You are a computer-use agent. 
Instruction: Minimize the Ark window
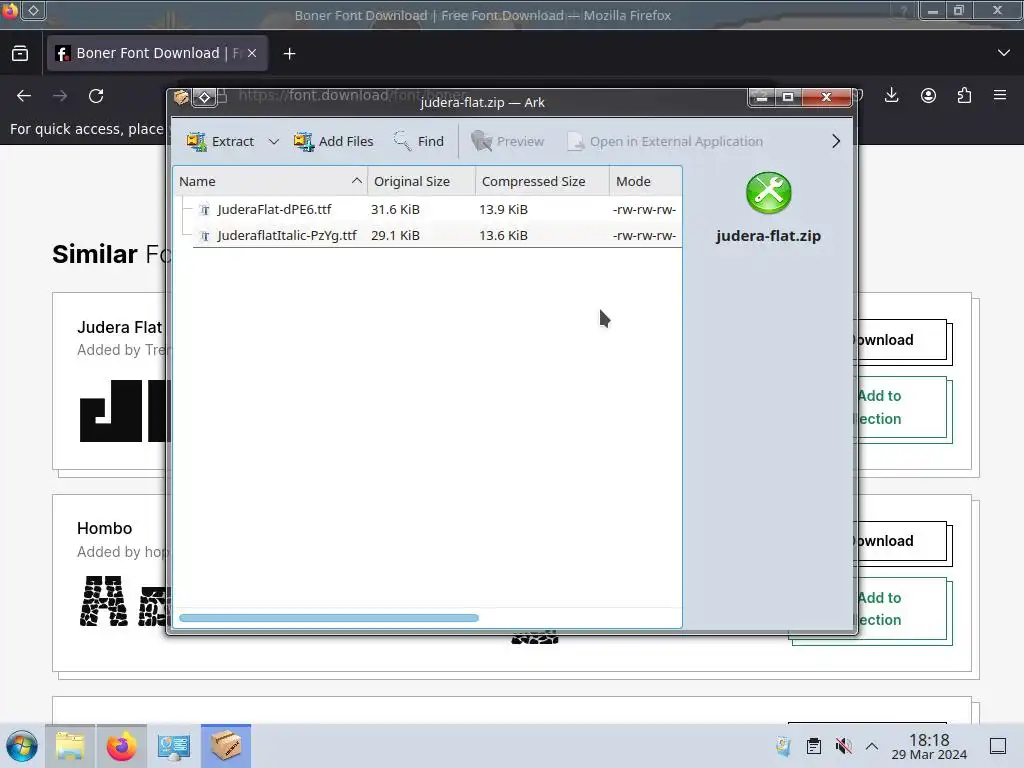761,97
